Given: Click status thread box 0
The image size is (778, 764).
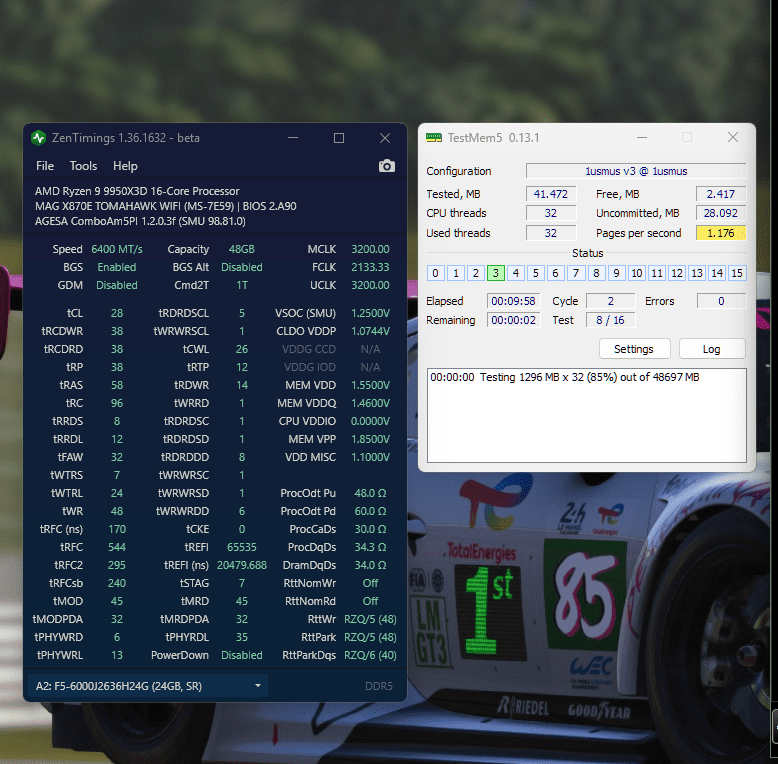Looking at the screenshot, I should click(x=435, y=273).
